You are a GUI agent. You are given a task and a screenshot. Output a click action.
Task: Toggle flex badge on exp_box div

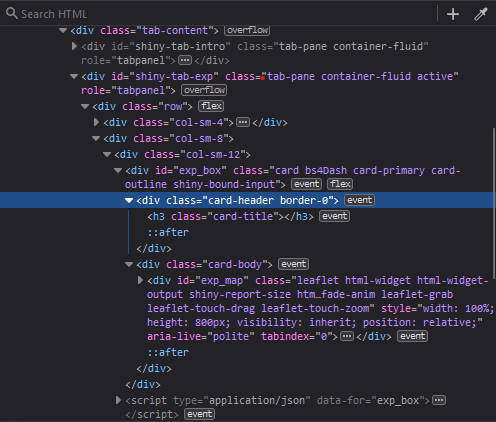340,184
